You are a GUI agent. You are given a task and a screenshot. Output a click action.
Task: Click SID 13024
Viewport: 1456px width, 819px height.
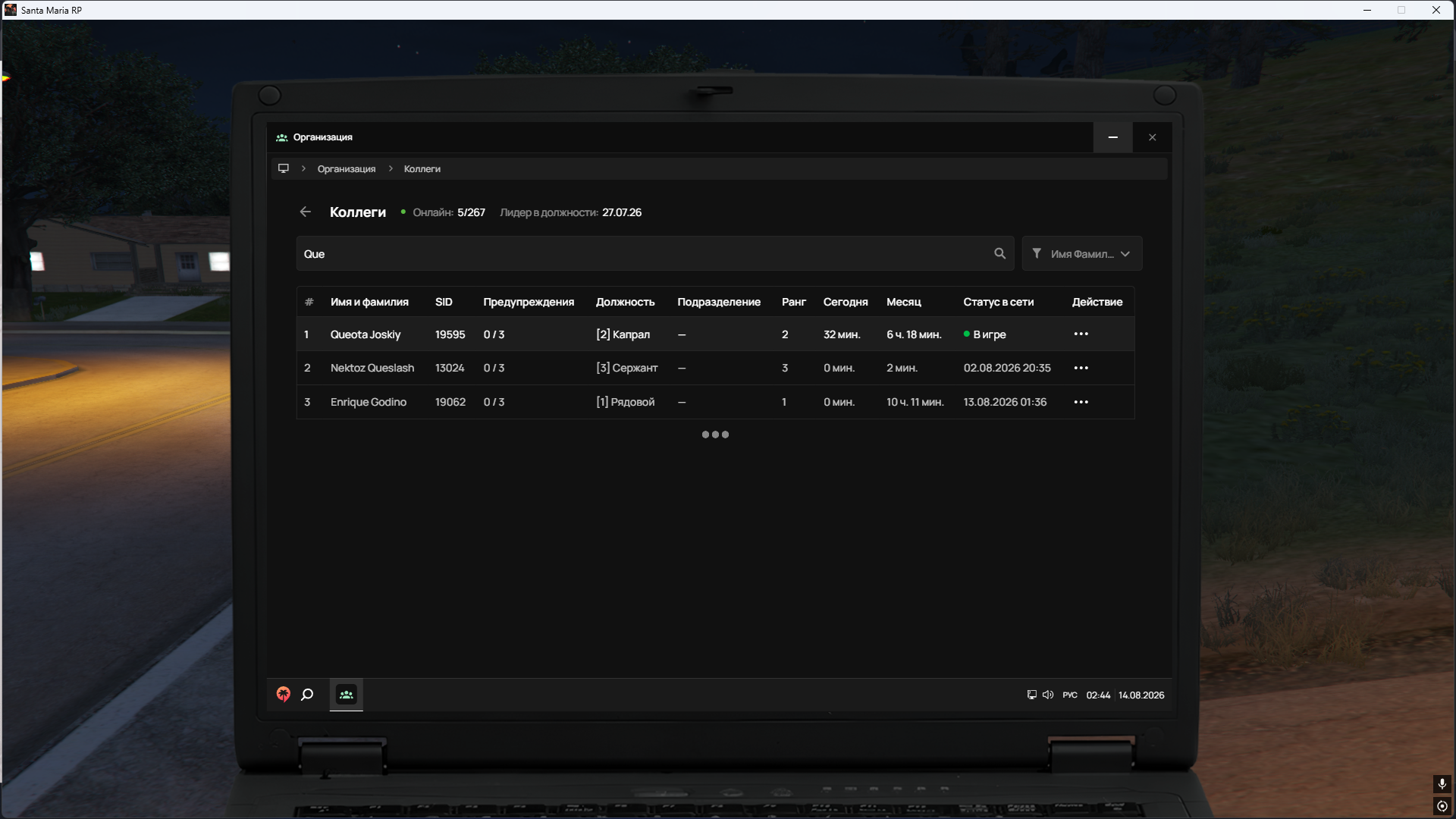450,368
